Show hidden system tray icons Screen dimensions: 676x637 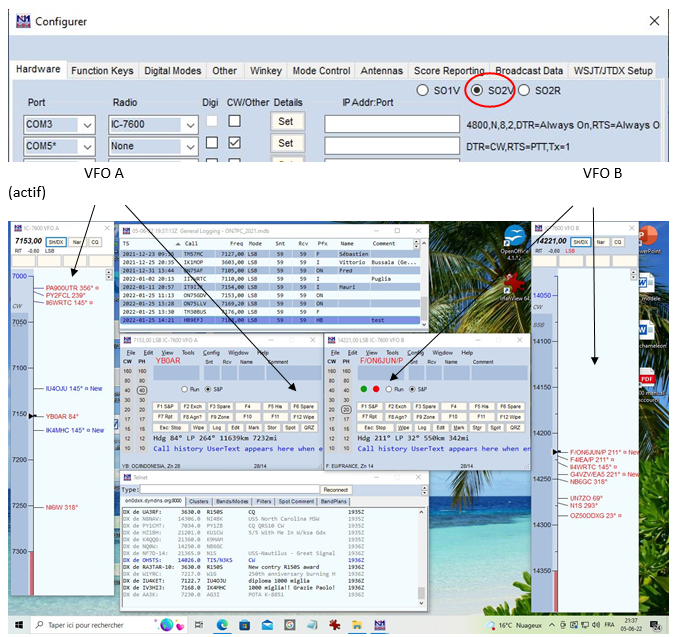pos(552,625)
